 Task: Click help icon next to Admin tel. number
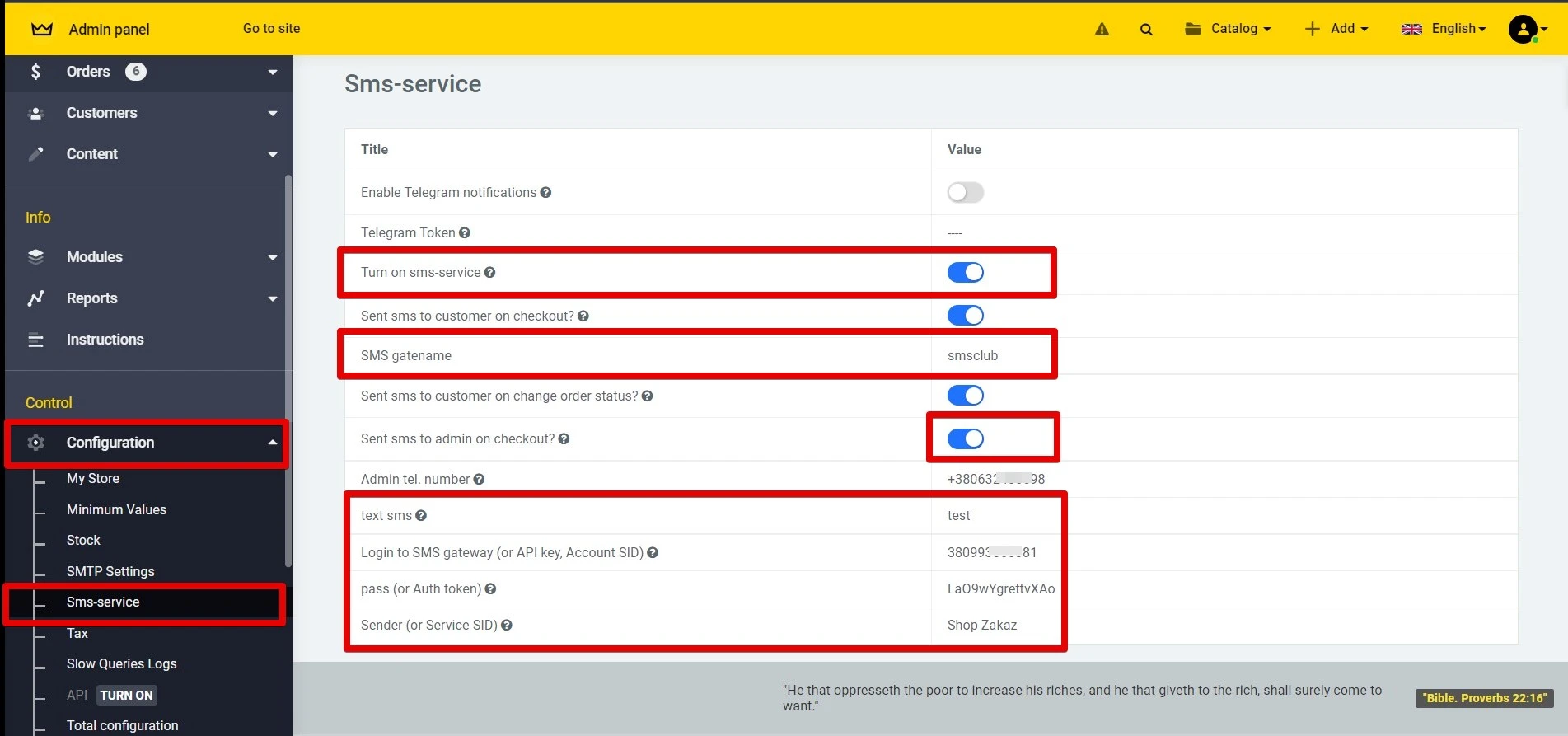pyautogui.click(x=479, y=480)
